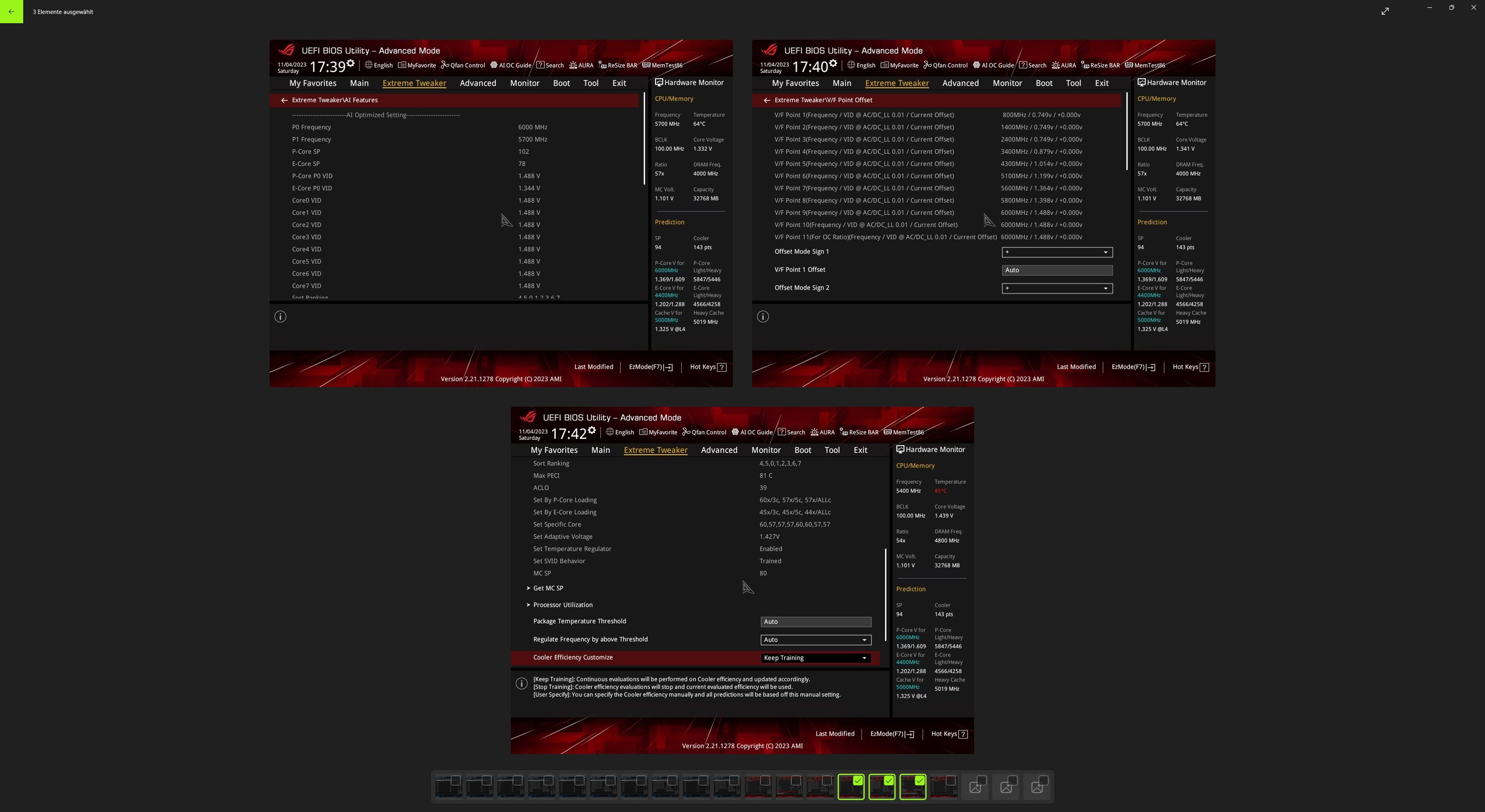The height and width of the screenshot is (812, 1485).
Task: Click the gear next to the 17:39 clock
Action: [350, 63]
